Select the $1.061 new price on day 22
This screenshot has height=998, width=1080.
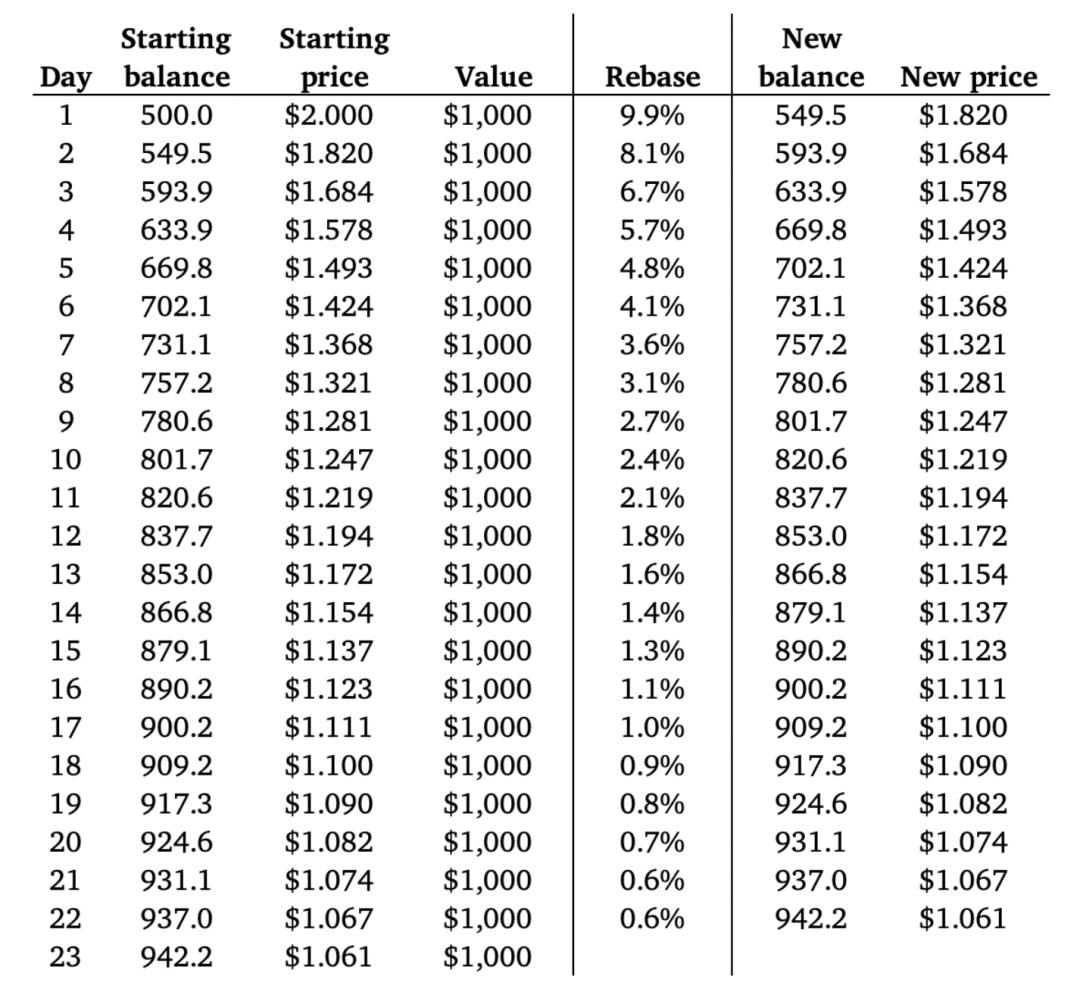(x=963, y=918)
